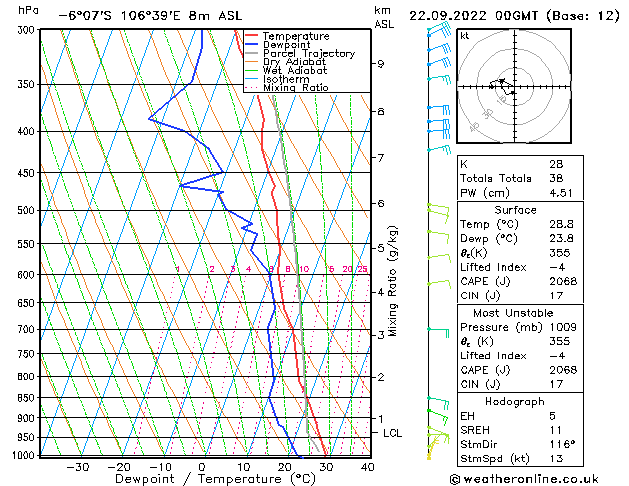
Task: Click the Surface CIN value 17
Action: coord(556,296)
